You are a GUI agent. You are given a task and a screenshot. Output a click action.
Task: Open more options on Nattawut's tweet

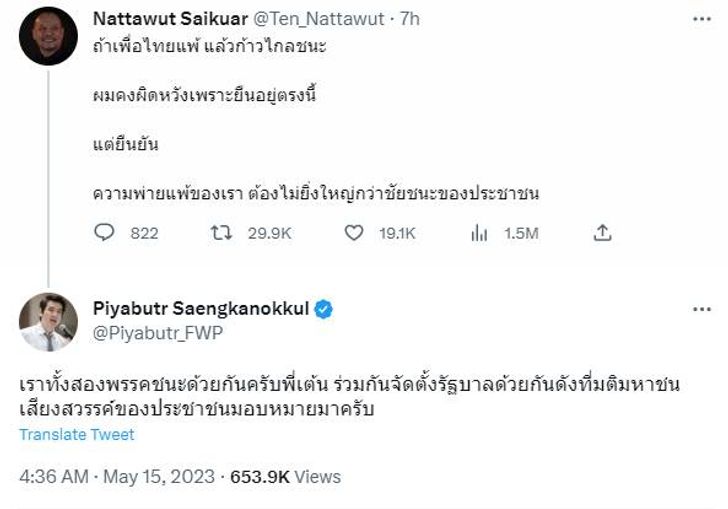pyautogui.click(x=702, y=19)
